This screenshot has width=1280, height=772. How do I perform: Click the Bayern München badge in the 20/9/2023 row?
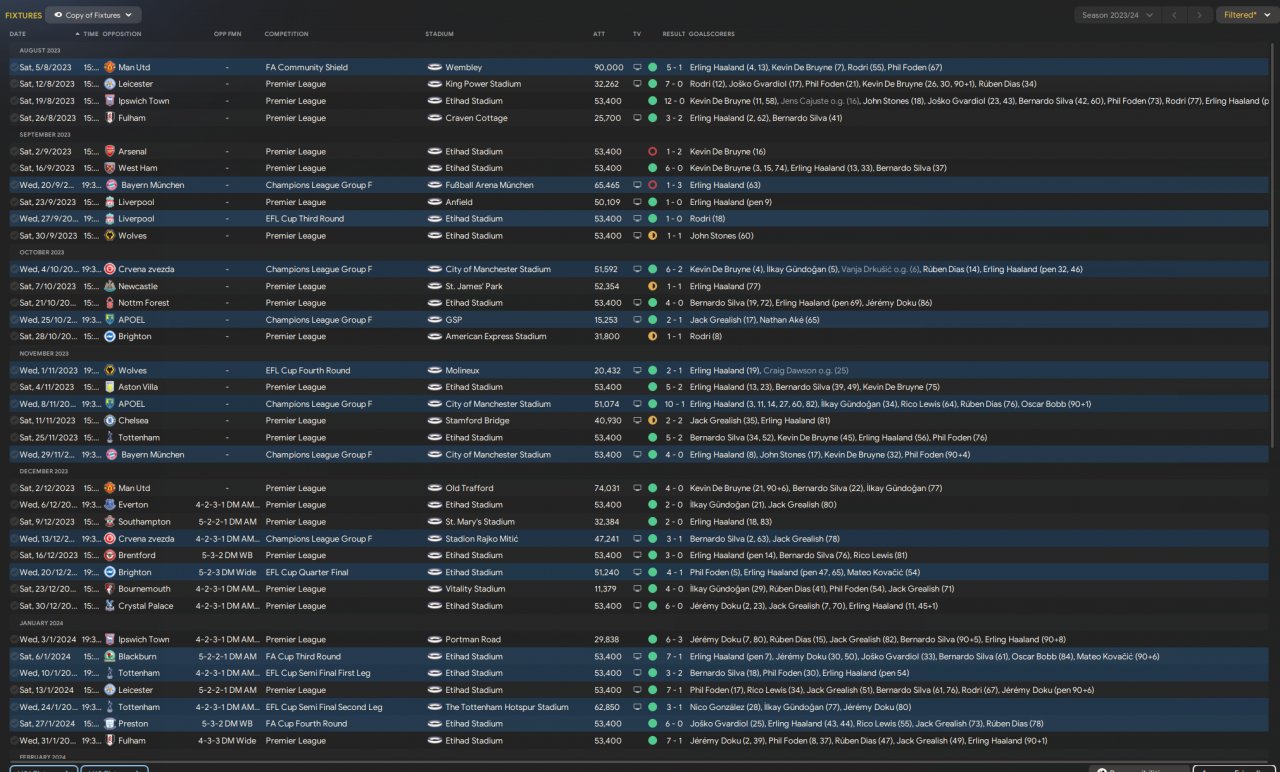point(110,185)
